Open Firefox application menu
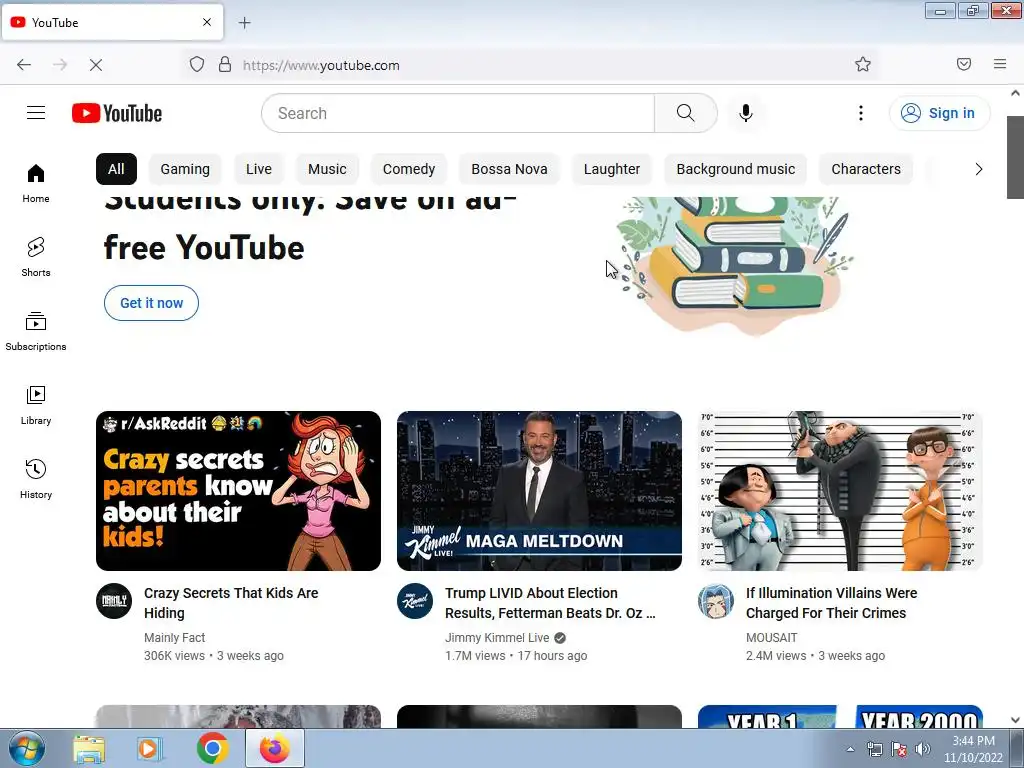This screenshot has width=1024, height=768. click(1000, 64)
